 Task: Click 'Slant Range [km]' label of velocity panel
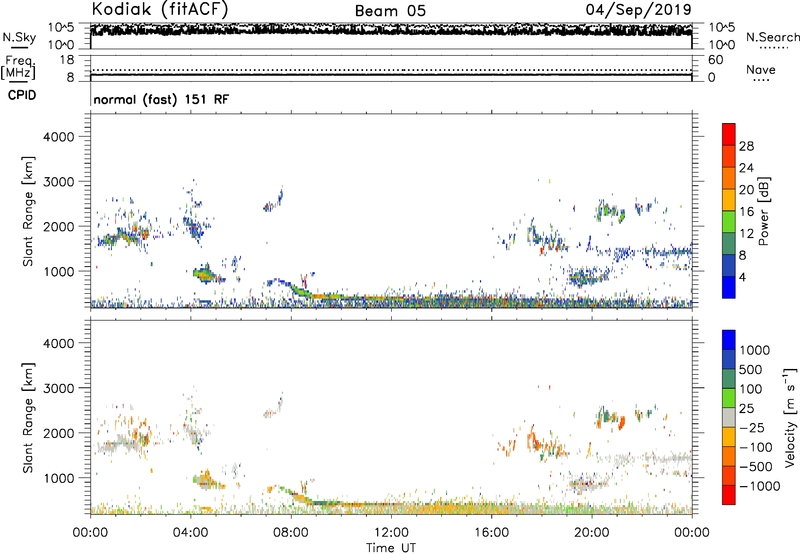29,418
